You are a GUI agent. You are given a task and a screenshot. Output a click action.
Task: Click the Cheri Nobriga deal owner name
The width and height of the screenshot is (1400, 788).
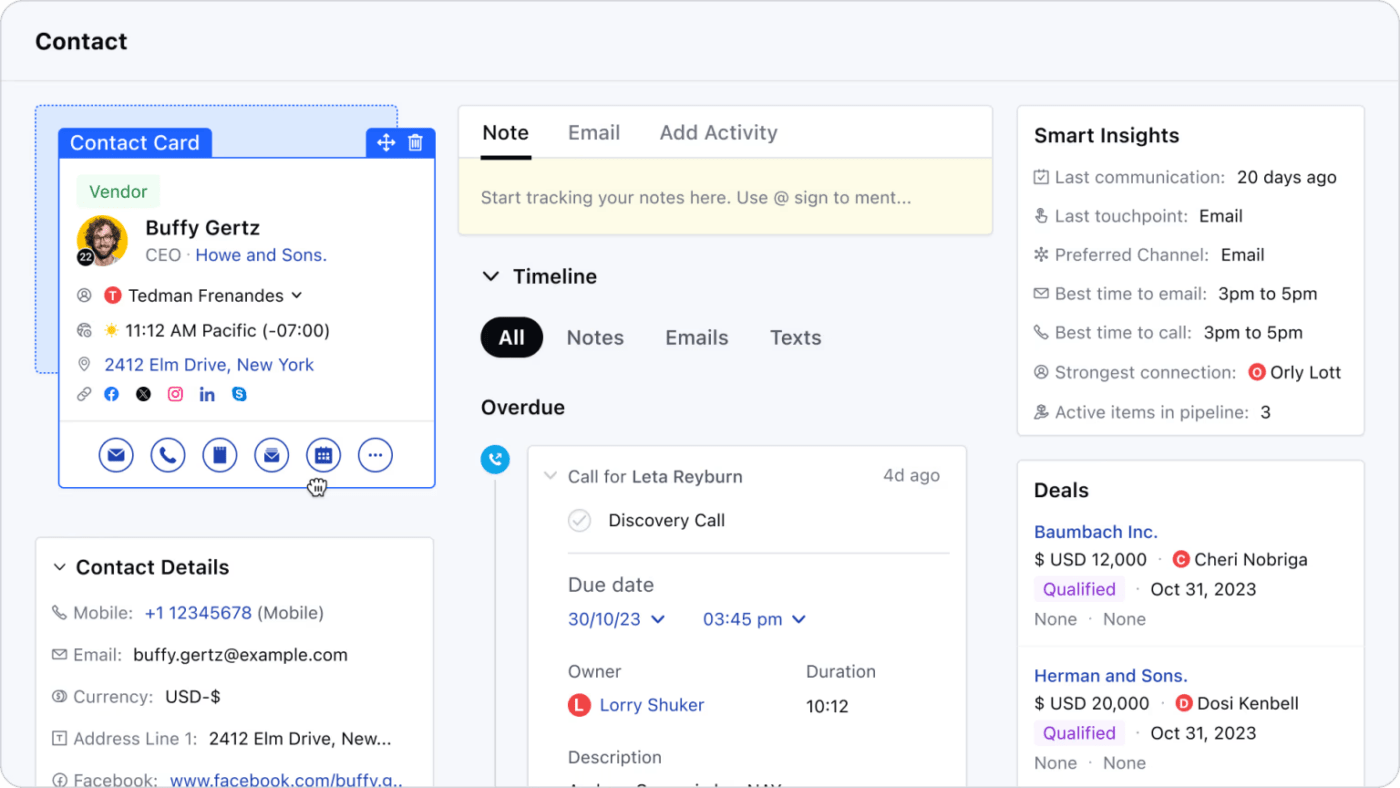(x=1251, y=560)
